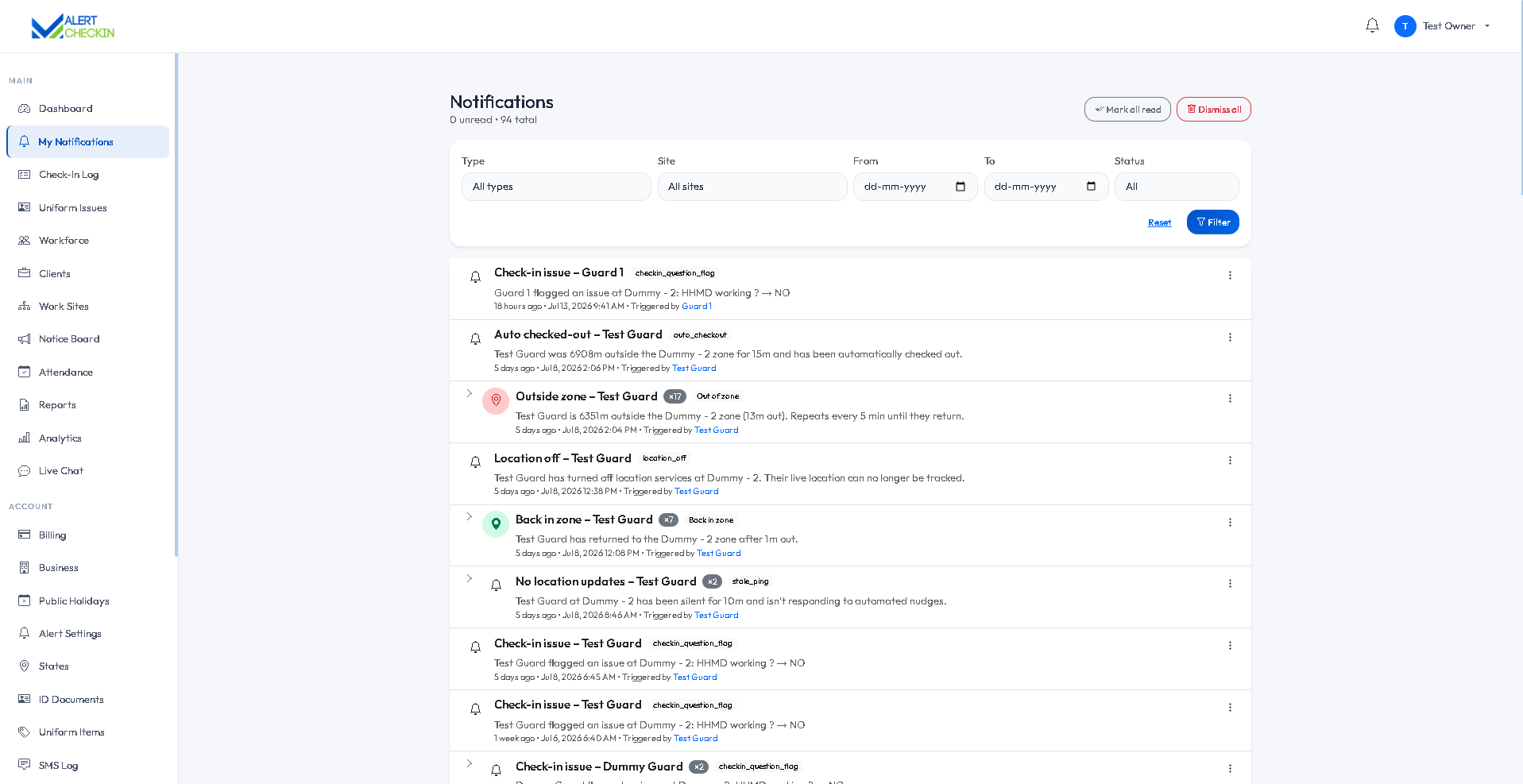Apply filters with the Filter button
1523x784 pixels.
(1212, 222)
